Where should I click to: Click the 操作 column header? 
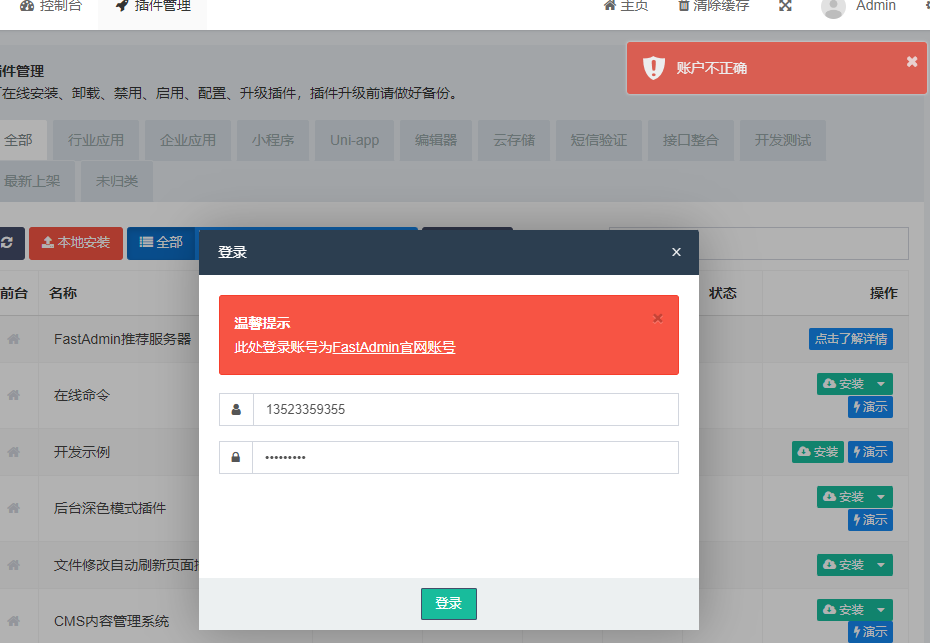point(884,293)
